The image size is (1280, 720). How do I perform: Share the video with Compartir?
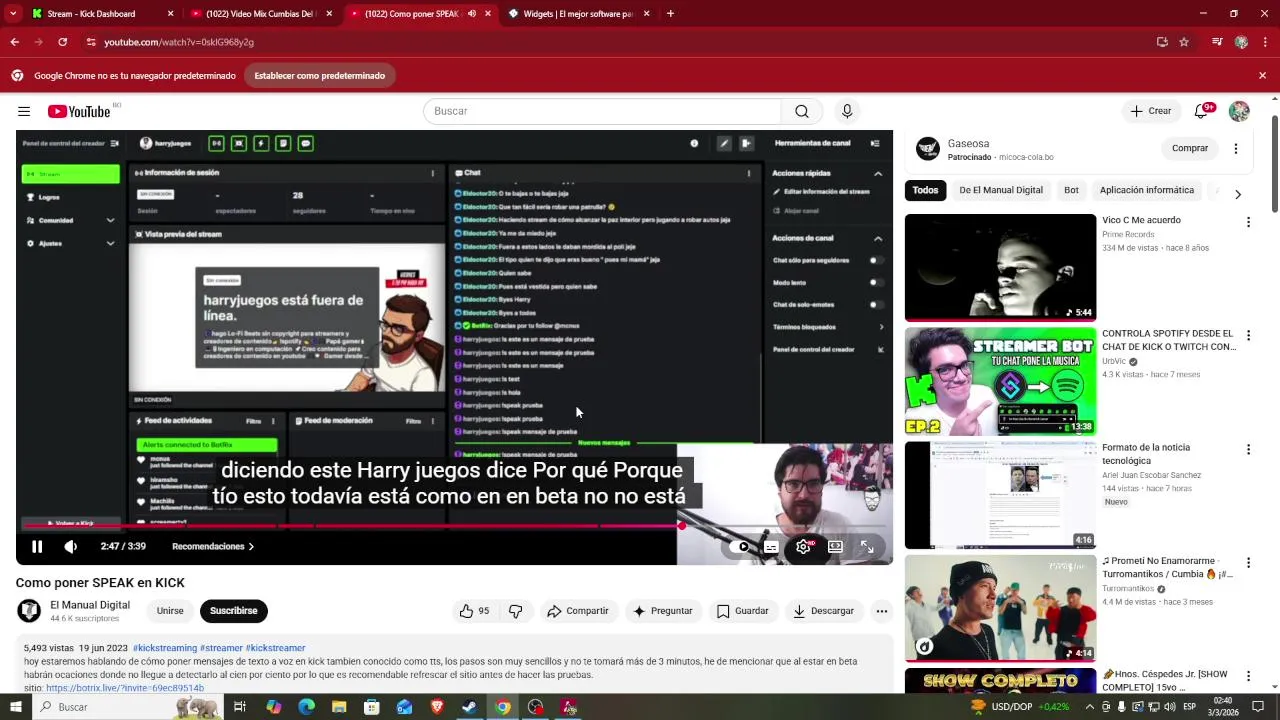pyautogui.click(x=577, y=611)
